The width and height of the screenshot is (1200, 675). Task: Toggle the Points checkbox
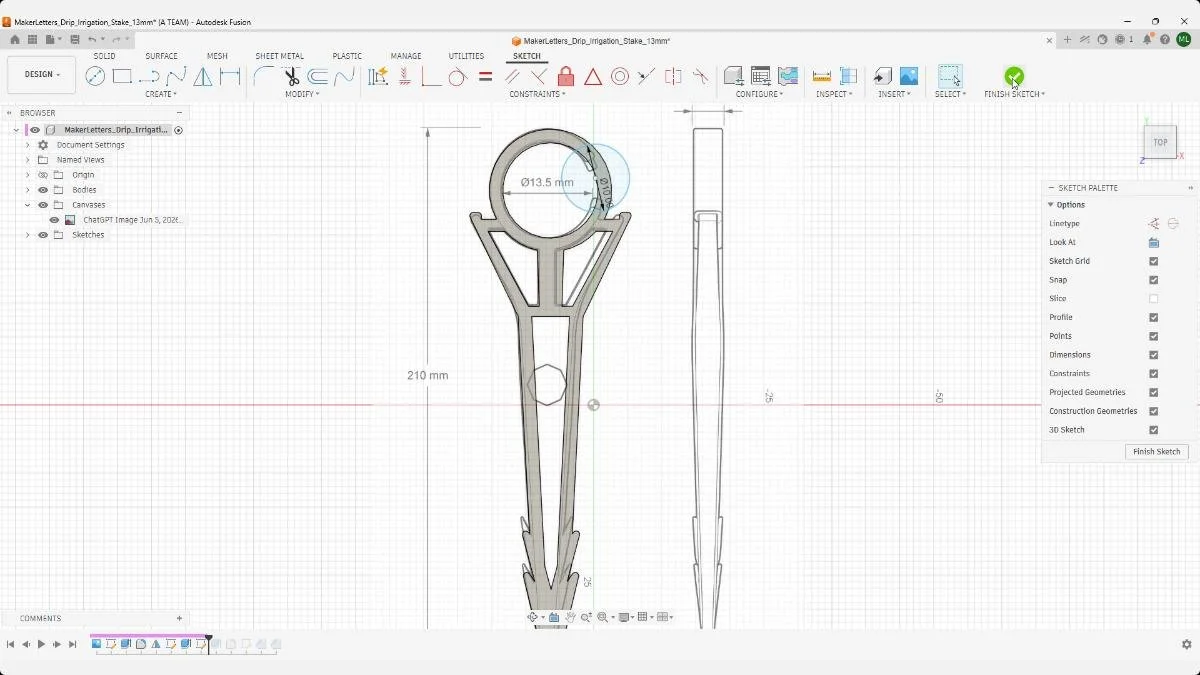click(1153, 336)
